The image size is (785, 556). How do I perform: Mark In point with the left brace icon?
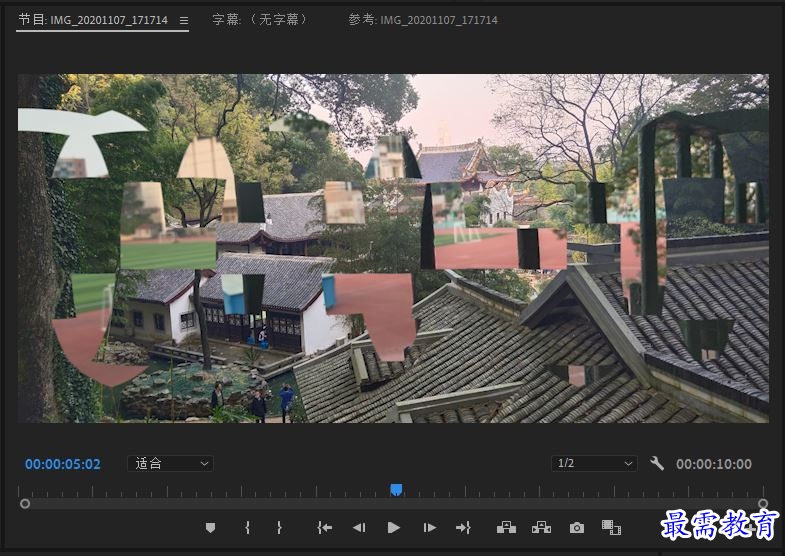[x=247, y=527]
